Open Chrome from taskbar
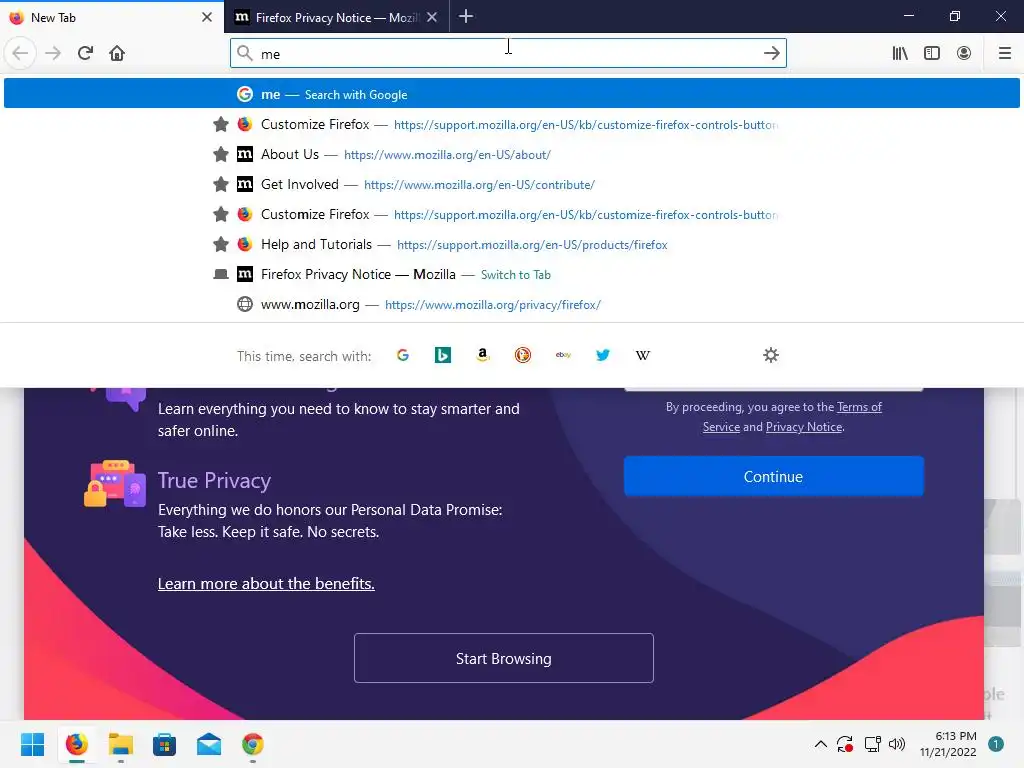 253,744
